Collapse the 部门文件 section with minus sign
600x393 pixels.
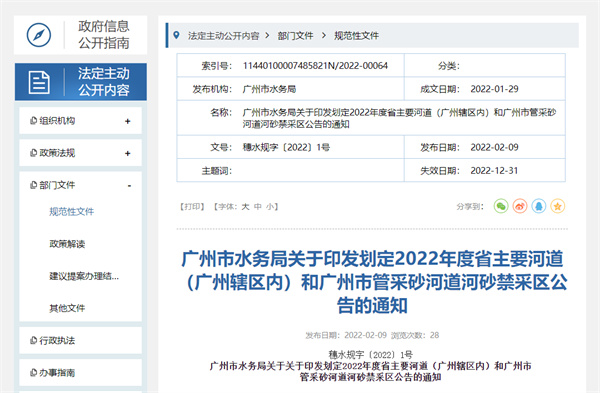point(129,186)
